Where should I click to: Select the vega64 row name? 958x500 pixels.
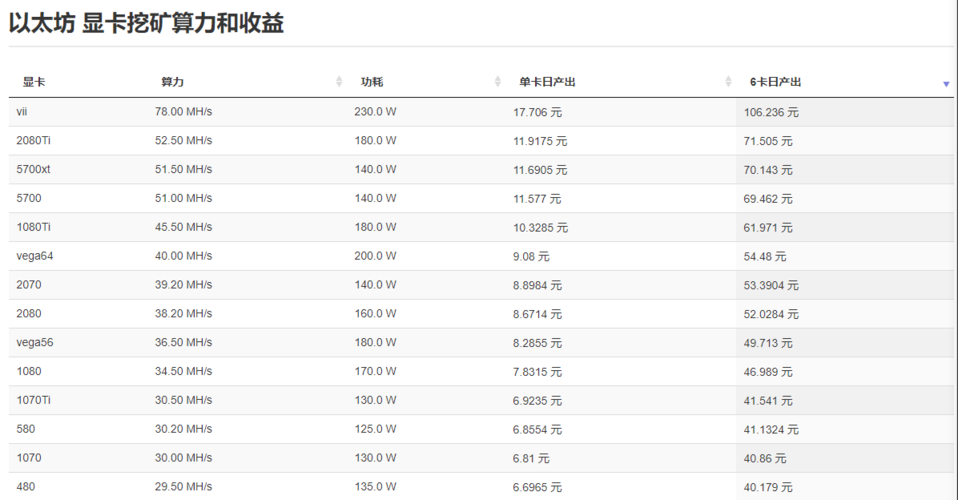(35, 256)
